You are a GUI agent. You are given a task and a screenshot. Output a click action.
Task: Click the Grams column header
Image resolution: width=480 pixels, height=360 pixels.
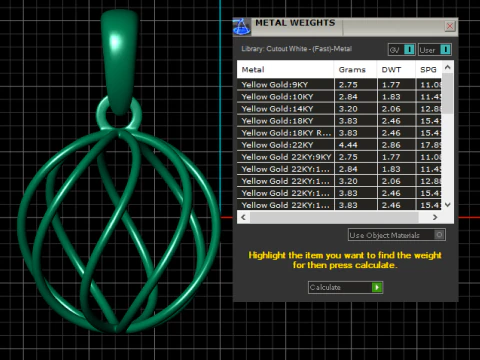click(355, 69)
